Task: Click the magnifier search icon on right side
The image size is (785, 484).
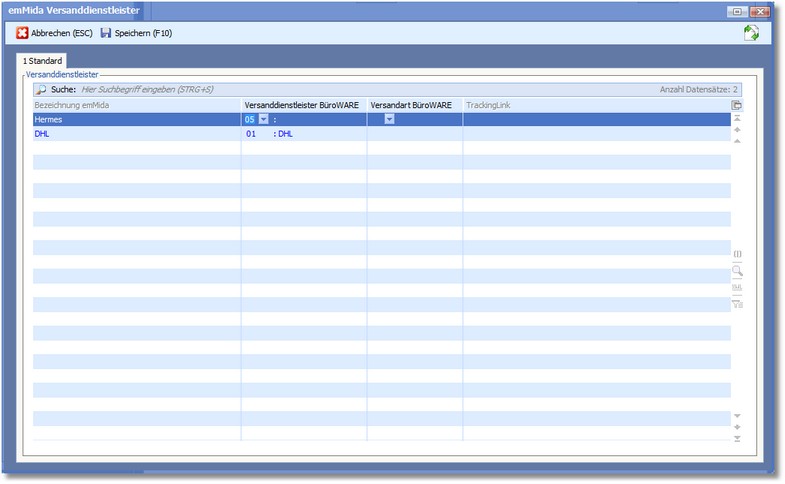Action: [737, 271]
